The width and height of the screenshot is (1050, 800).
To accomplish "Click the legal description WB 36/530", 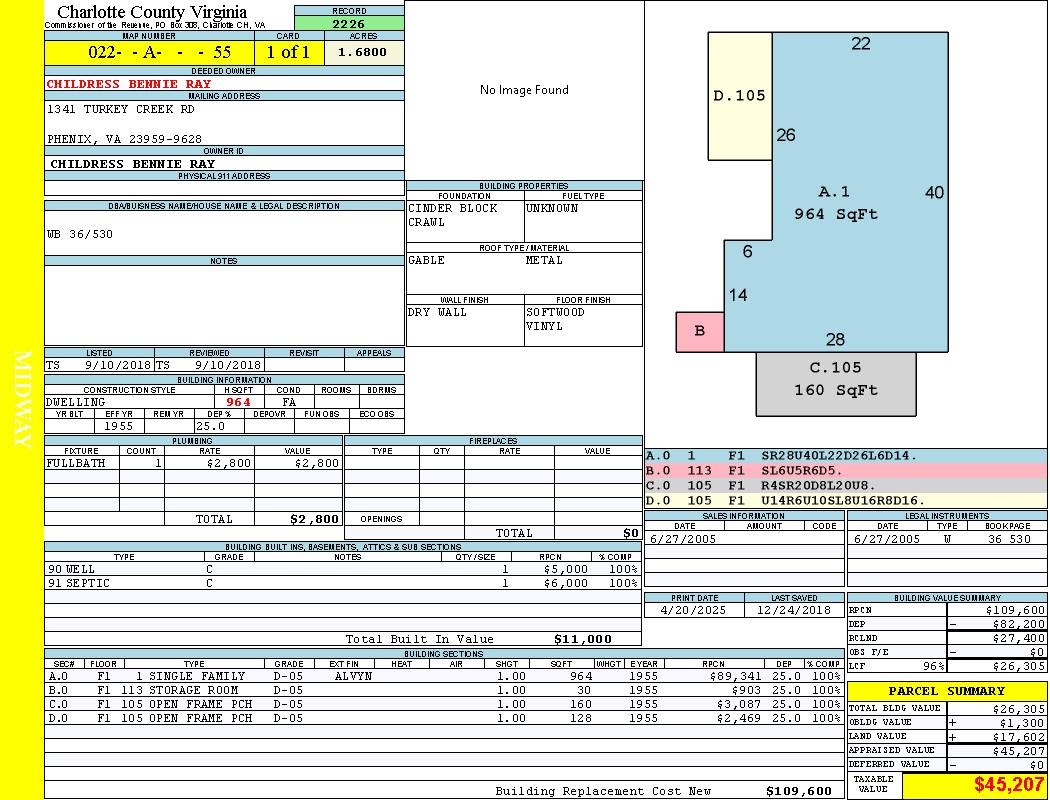I will [x=80, y=233].
